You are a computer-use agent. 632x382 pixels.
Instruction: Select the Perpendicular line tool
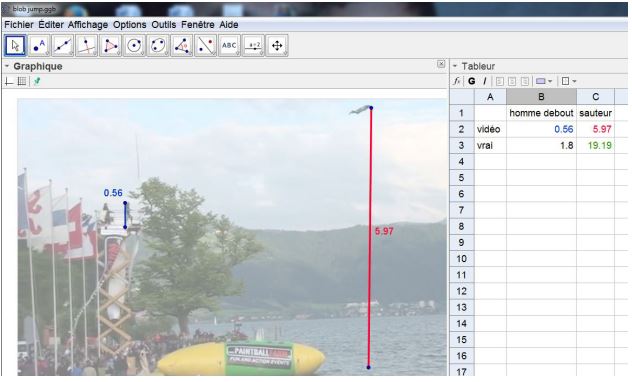point(87,46)
